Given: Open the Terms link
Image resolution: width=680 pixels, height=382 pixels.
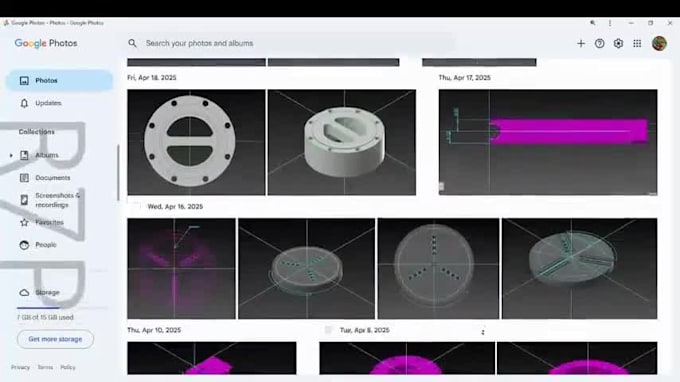Looking at the screenshot, I should point(45,367).
